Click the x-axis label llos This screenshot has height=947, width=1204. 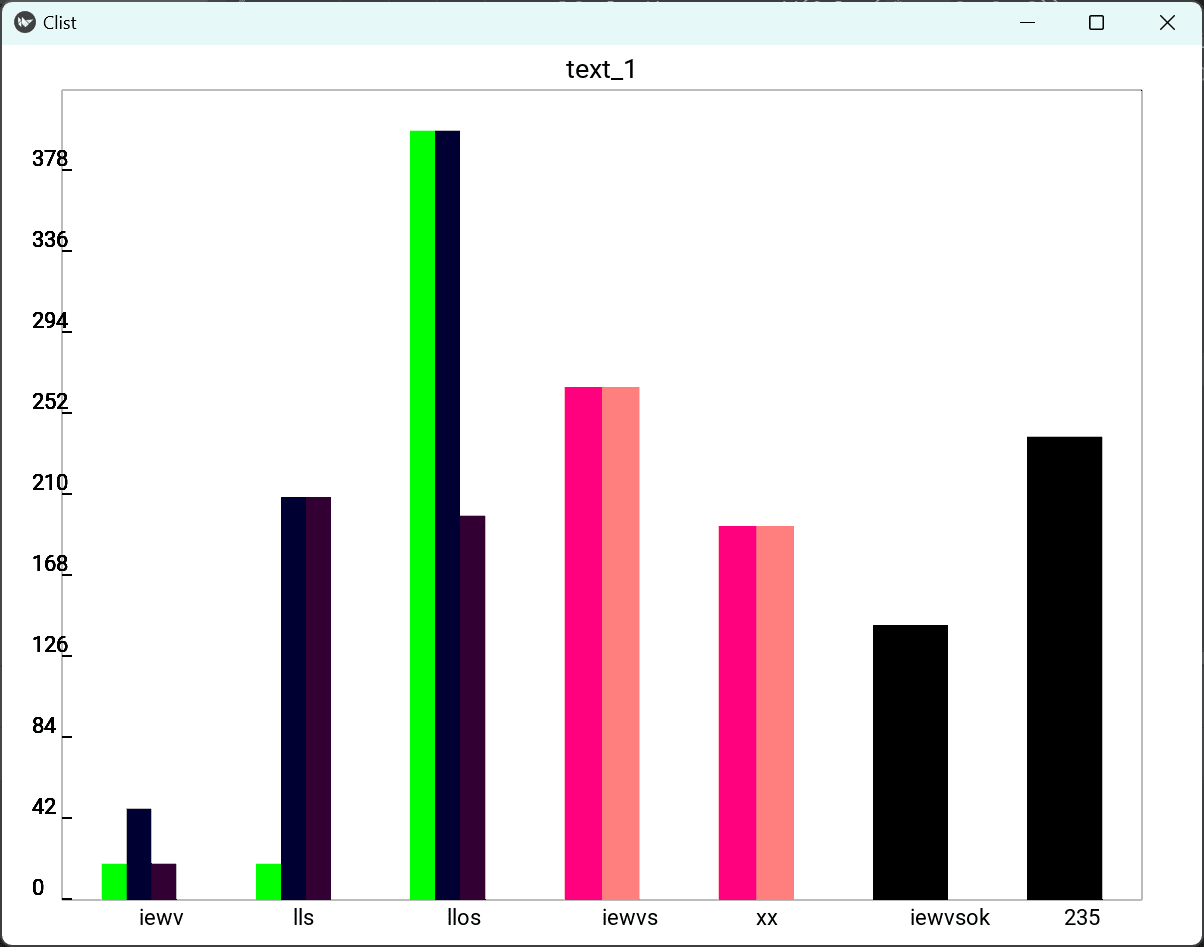click(464, 917)
